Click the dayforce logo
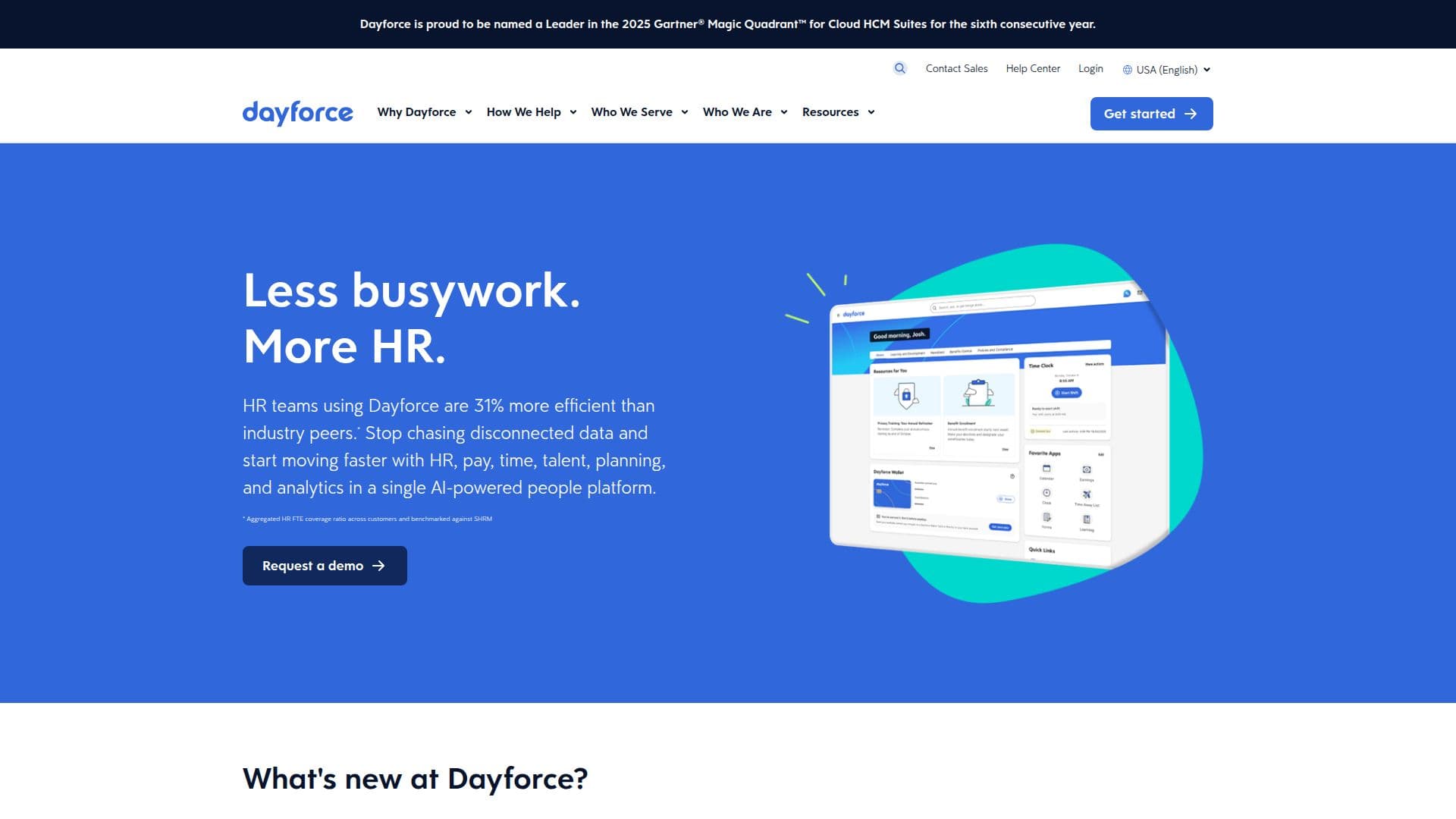Screen dimensions: 1456x819 pyautogui.click(x=297, y=113)
